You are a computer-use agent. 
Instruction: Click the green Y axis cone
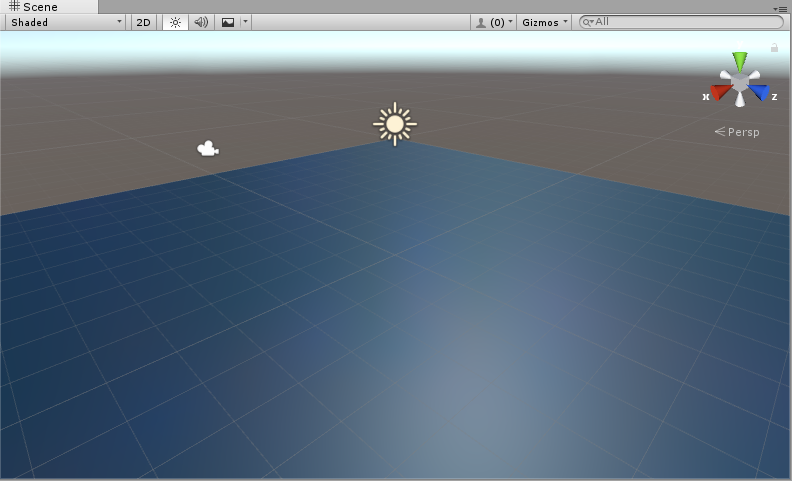pos(740,61)
